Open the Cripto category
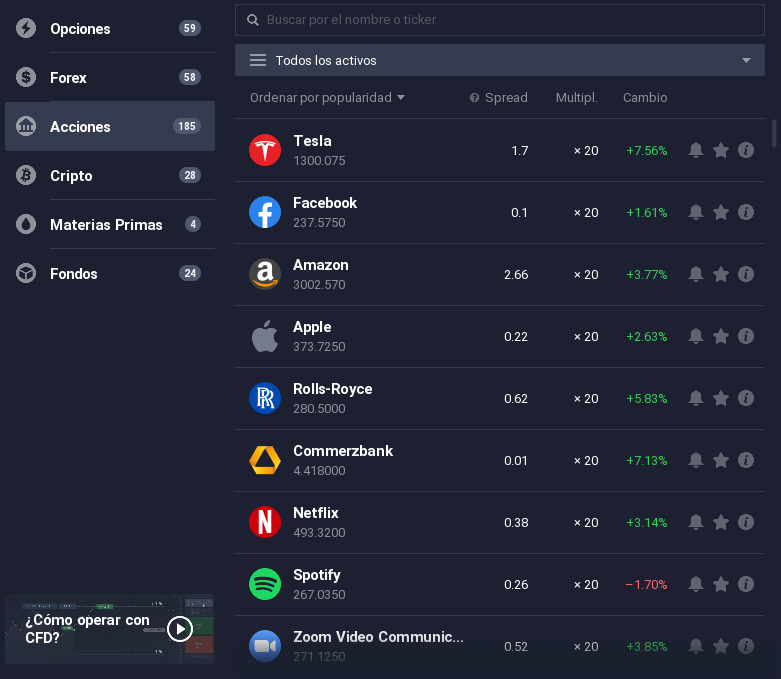The image size is (781, 679). 110,175
